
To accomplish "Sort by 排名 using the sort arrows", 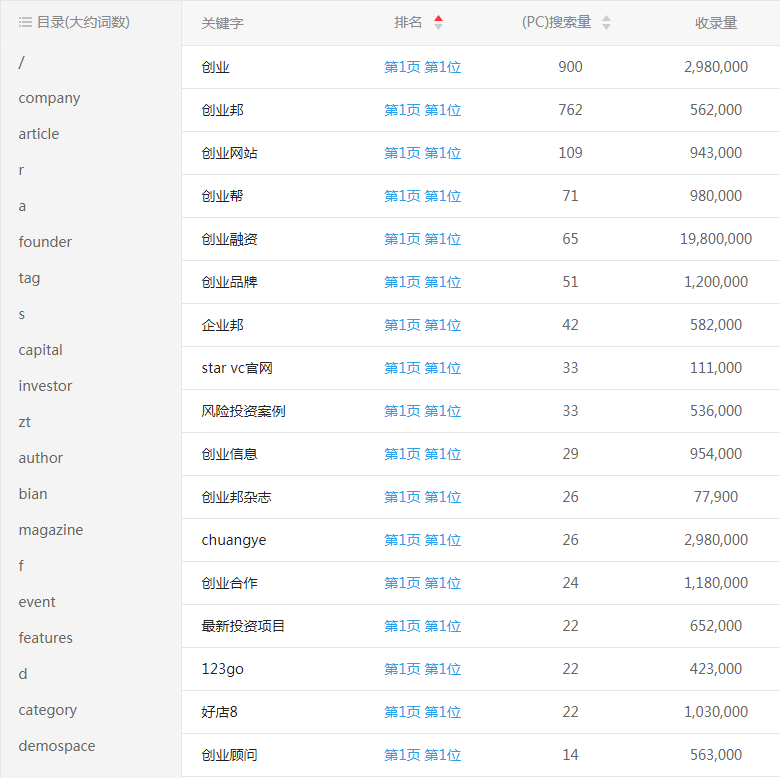I will coord(438,22).
